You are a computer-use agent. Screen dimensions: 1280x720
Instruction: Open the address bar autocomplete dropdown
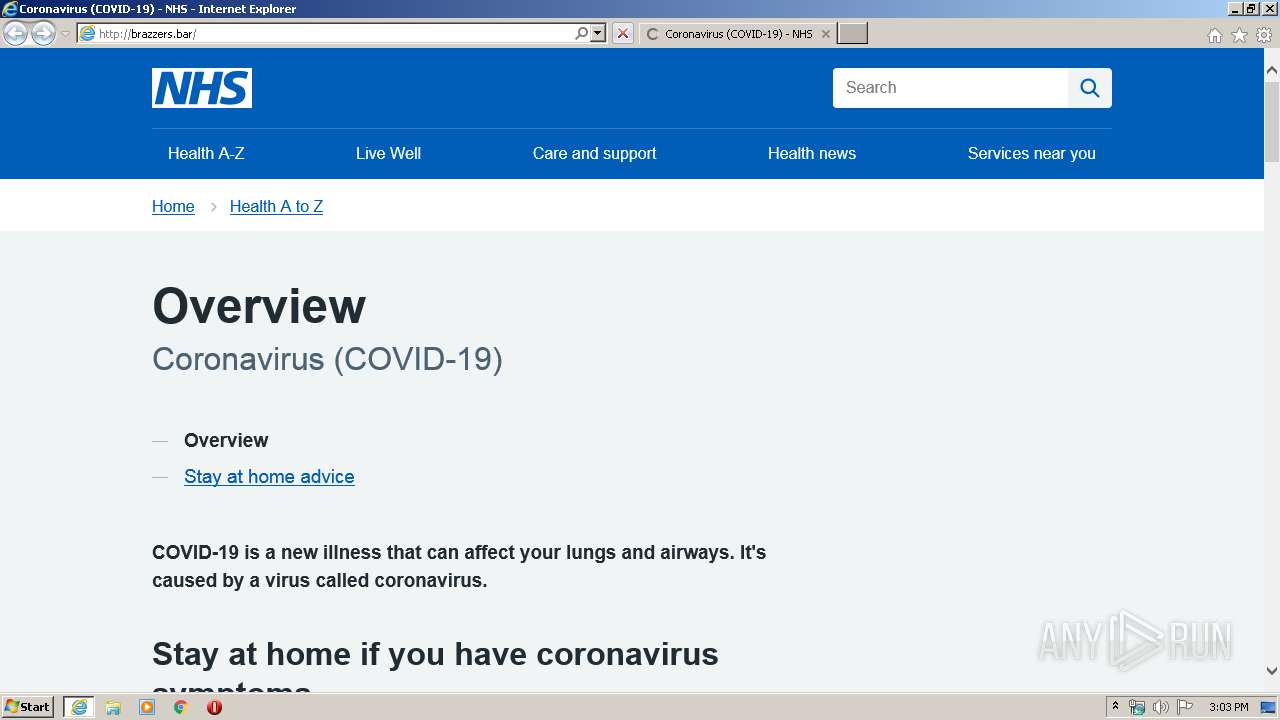click(x=598, y=34)
